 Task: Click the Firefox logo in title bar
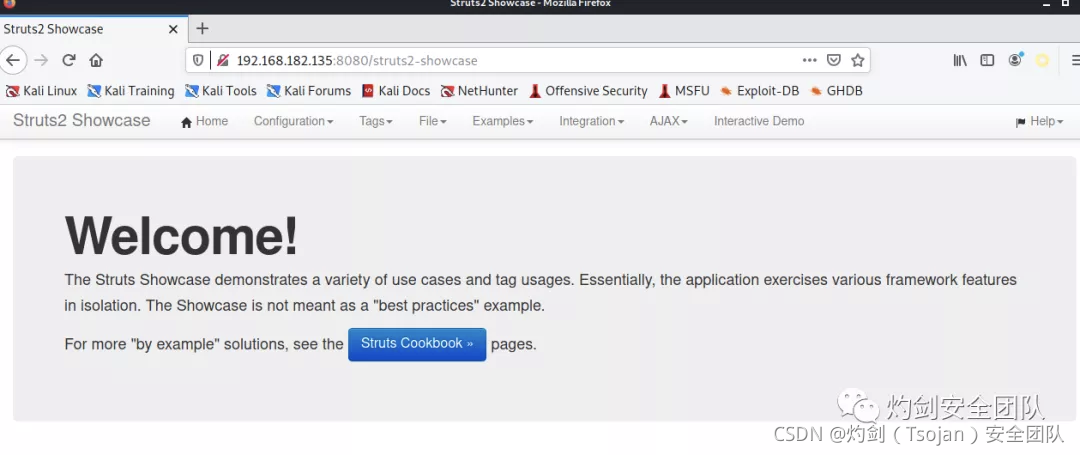click(9, 3)
